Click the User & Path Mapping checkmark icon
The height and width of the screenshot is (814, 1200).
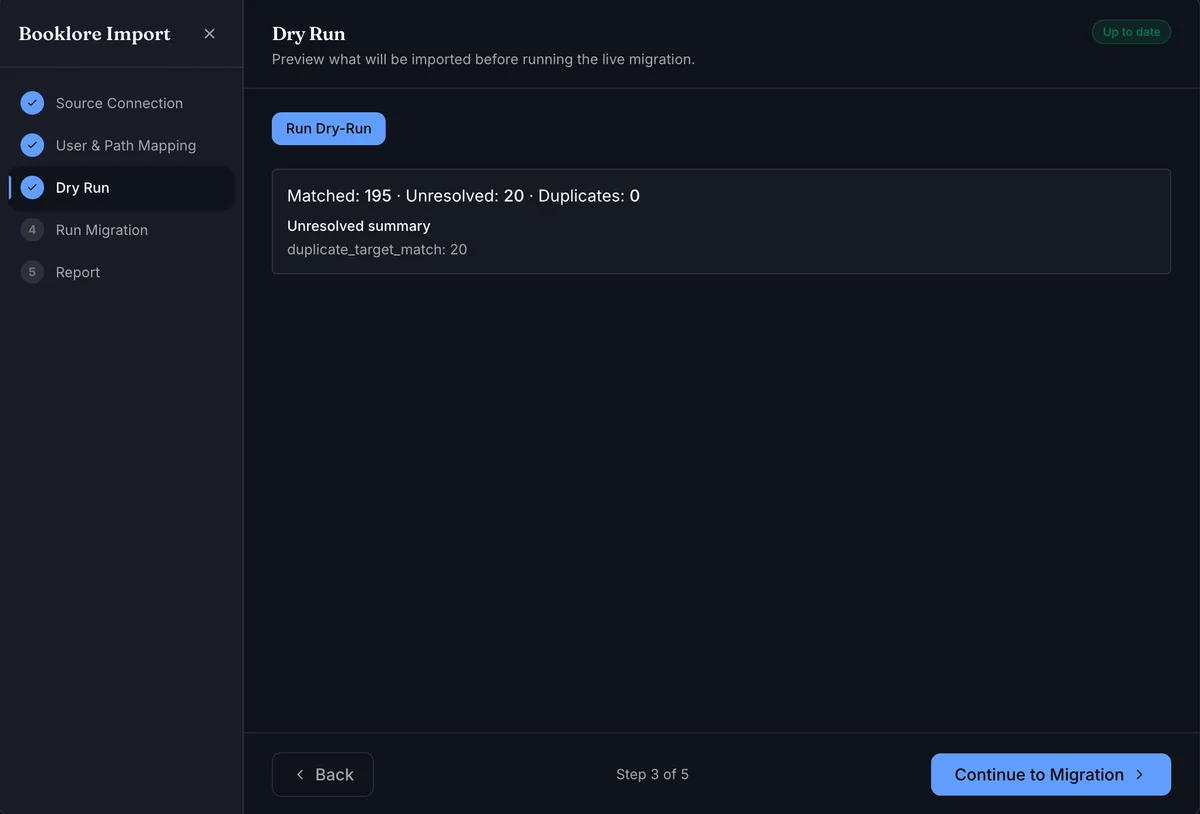pyautogui.click(x=32, y=145)
